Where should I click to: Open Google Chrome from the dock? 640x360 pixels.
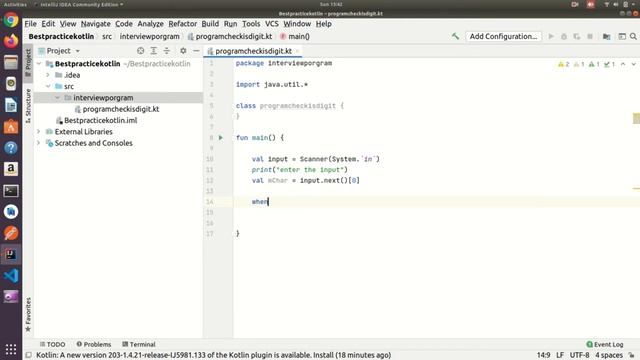point(11,20)
